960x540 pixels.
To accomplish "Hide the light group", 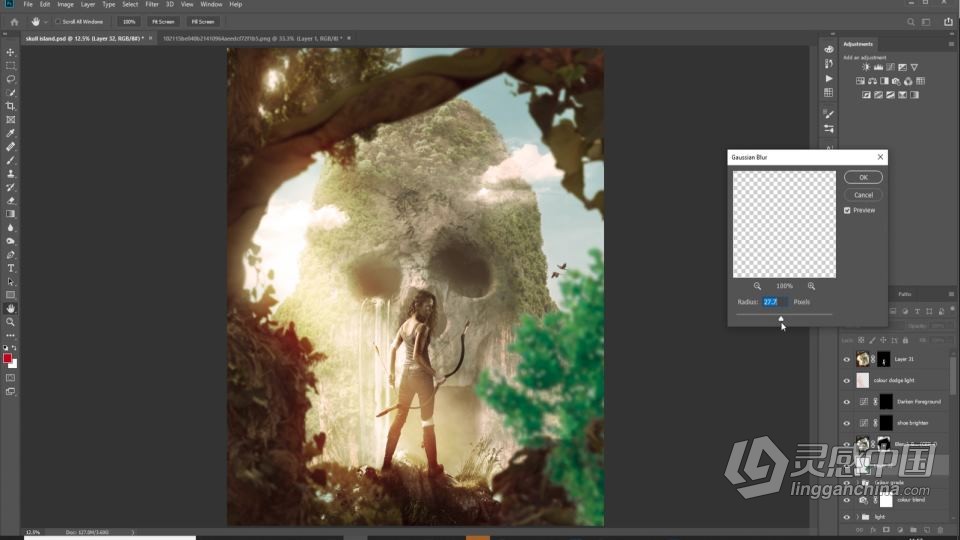I will (847, 517).
